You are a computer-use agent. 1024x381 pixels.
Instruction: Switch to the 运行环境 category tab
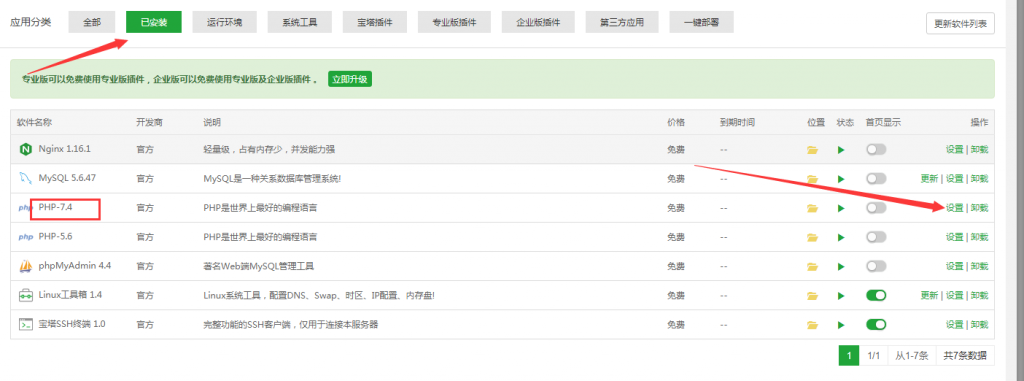[x=225, y=22]
